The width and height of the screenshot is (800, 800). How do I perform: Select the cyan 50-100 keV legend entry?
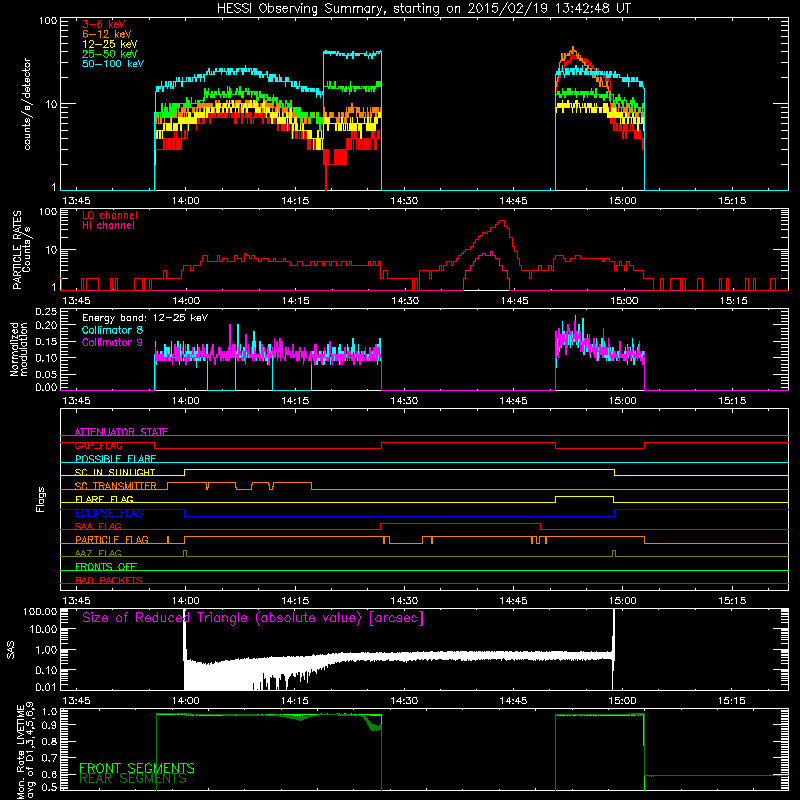[113, 64]
